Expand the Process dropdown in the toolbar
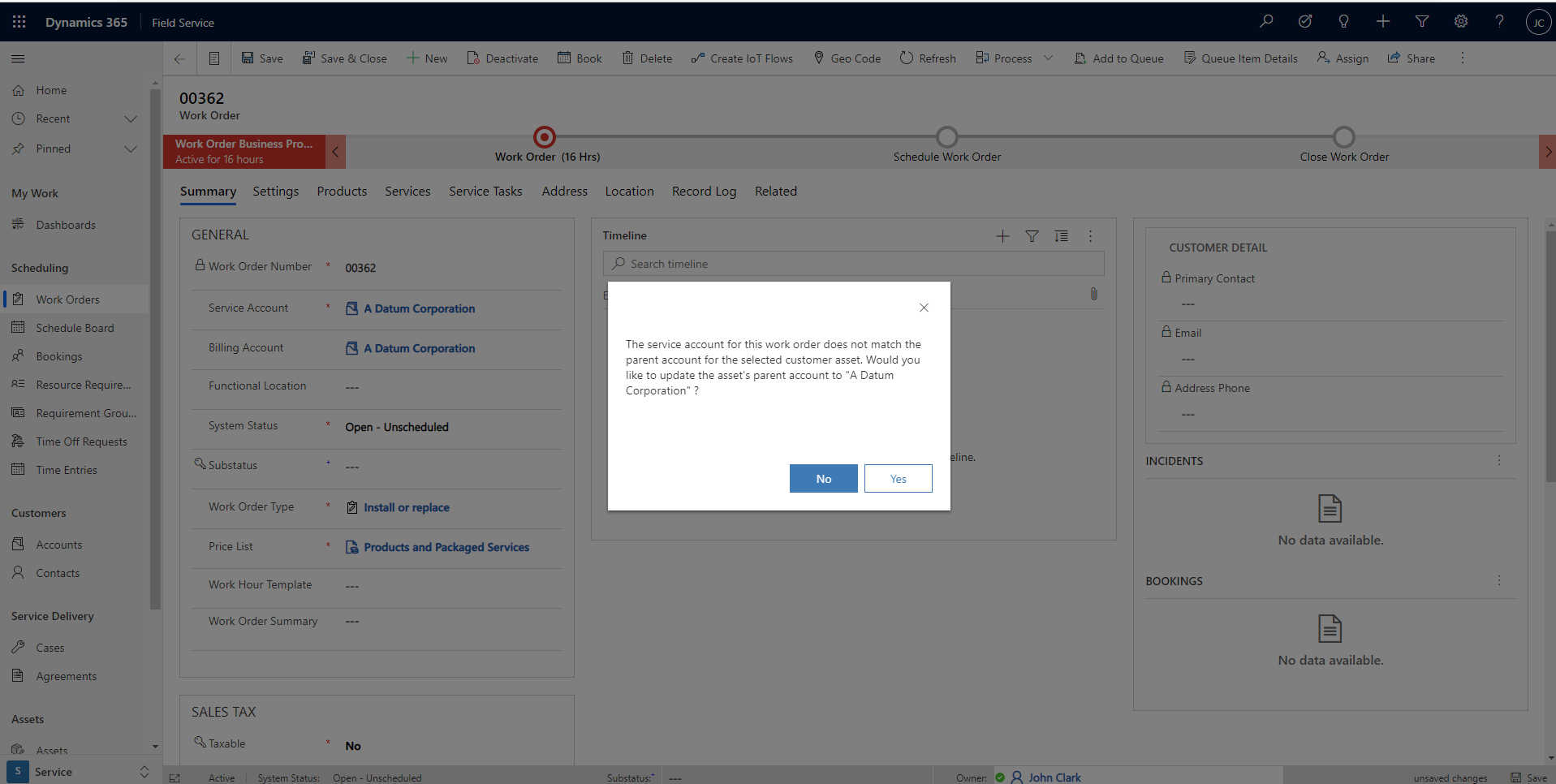Viewport: 1556px width, 784px height. (1050, 58)
